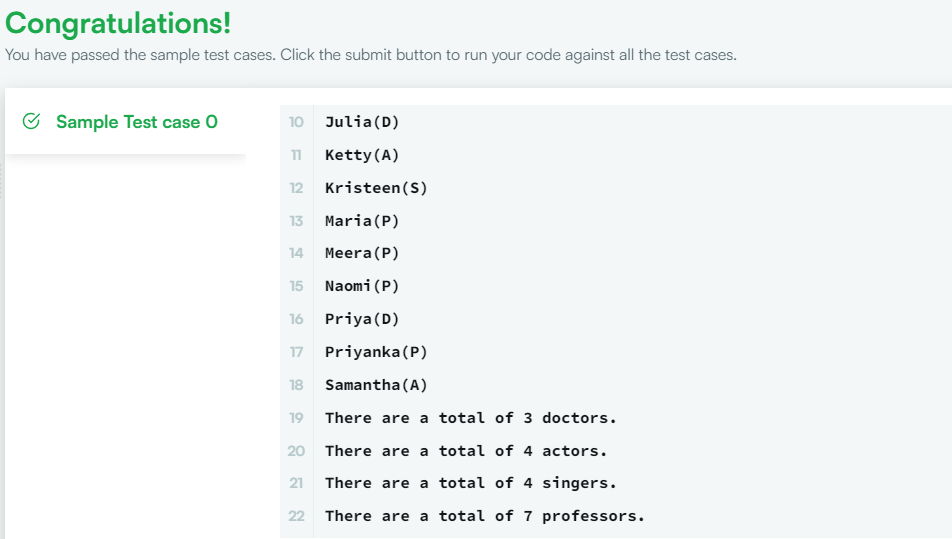
Task: Click line number 22 in the gutter
Action: click(296, 516)
